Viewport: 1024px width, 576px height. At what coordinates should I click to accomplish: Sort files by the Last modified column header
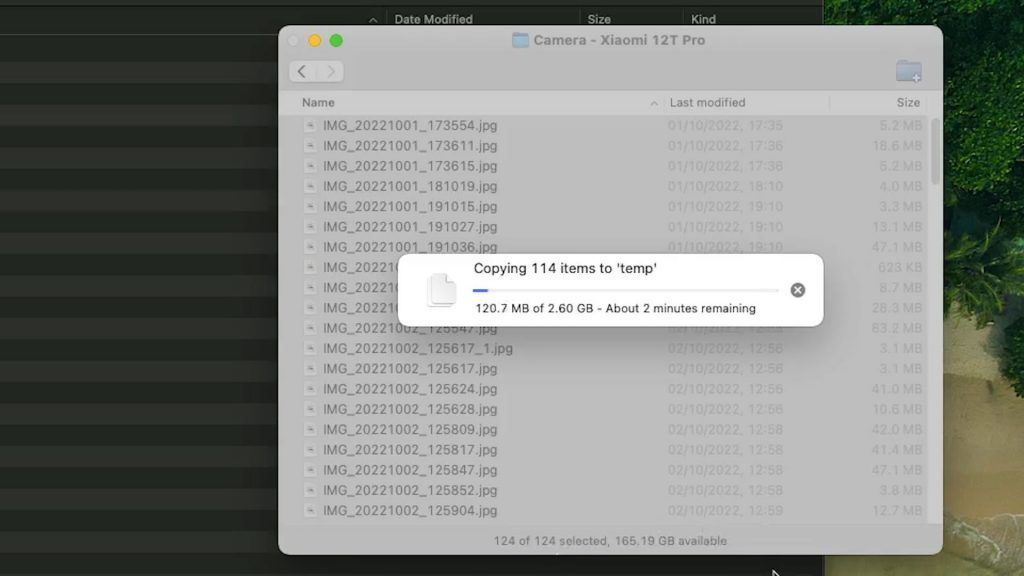pos(707,103)
